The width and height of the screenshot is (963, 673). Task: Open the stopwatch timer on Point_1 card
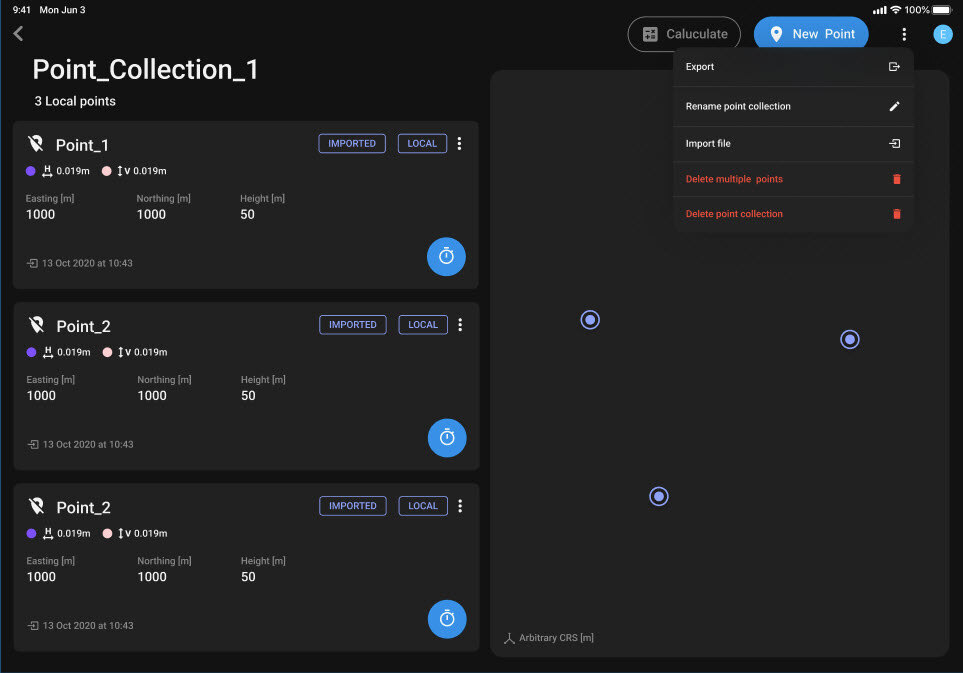click(446, 257)
